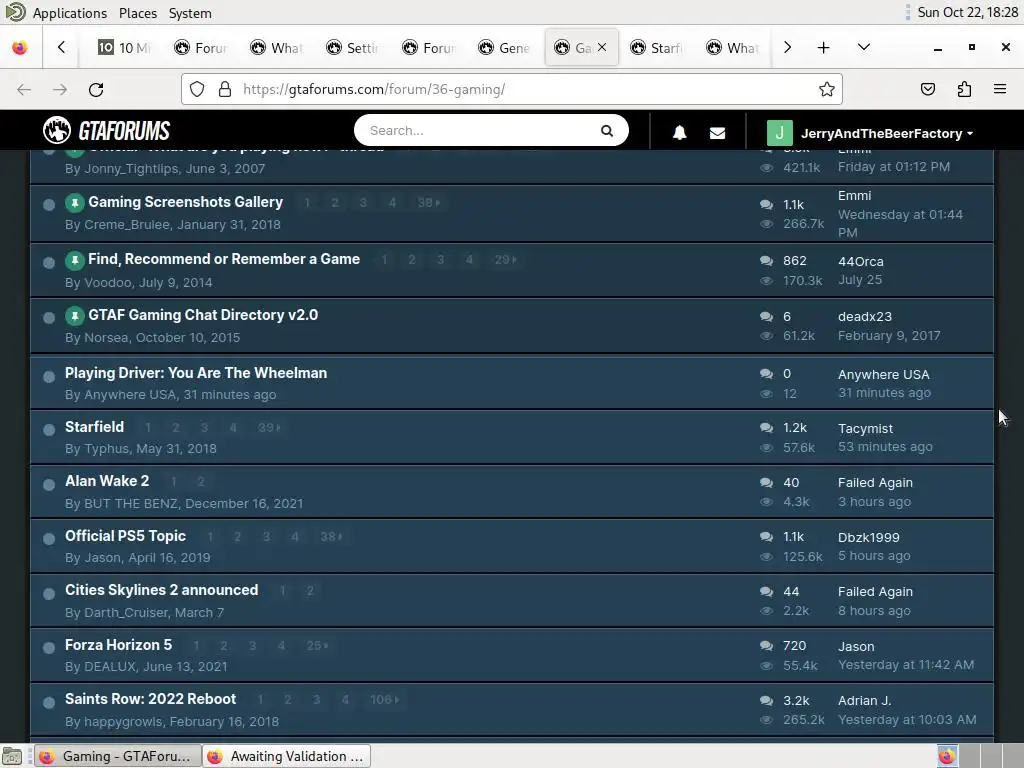Bookmark this page with star icon
This screenshot has height=768, width=1024.
click(826, 89)
